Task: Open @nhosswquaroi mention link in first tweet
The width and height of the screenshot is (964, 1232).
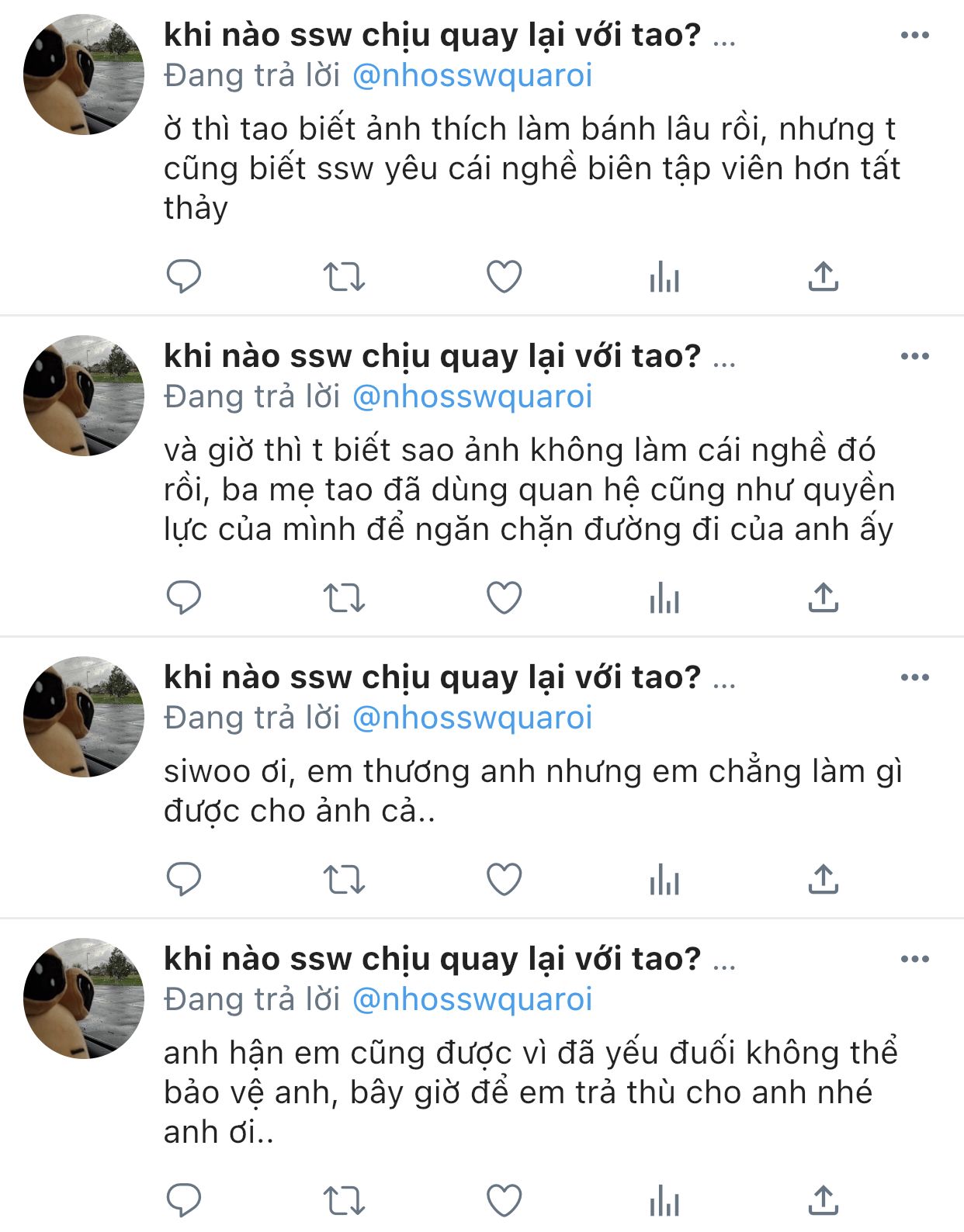Action: click(x=472, y=75)
